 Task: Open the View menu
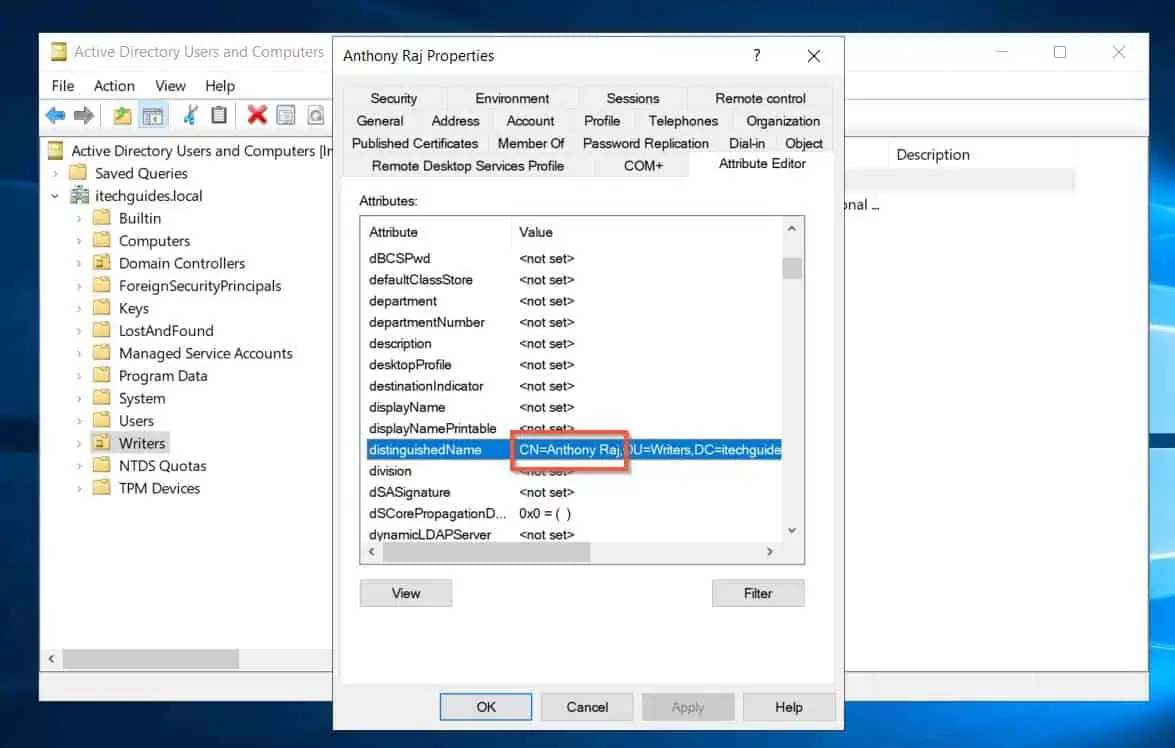tap(170, 86)
